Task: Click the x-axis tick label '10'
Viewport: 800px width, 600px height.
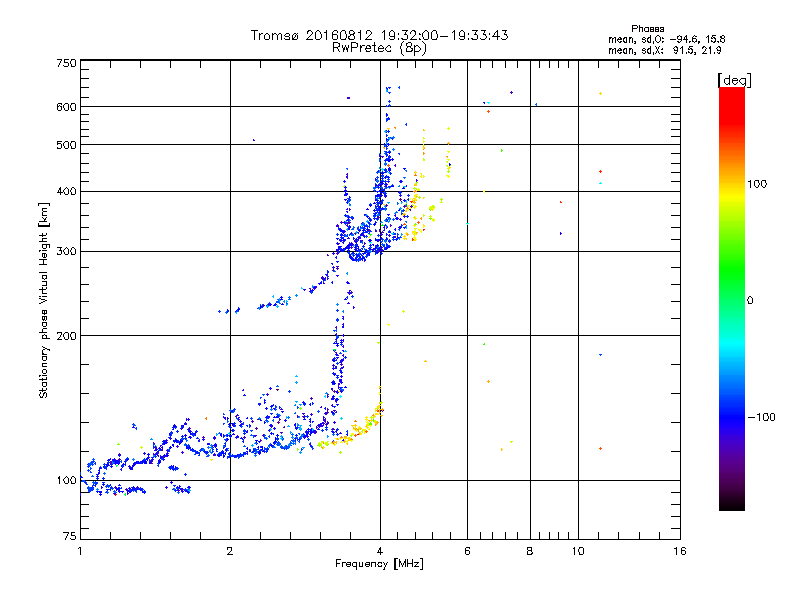Action: (578, 551)
